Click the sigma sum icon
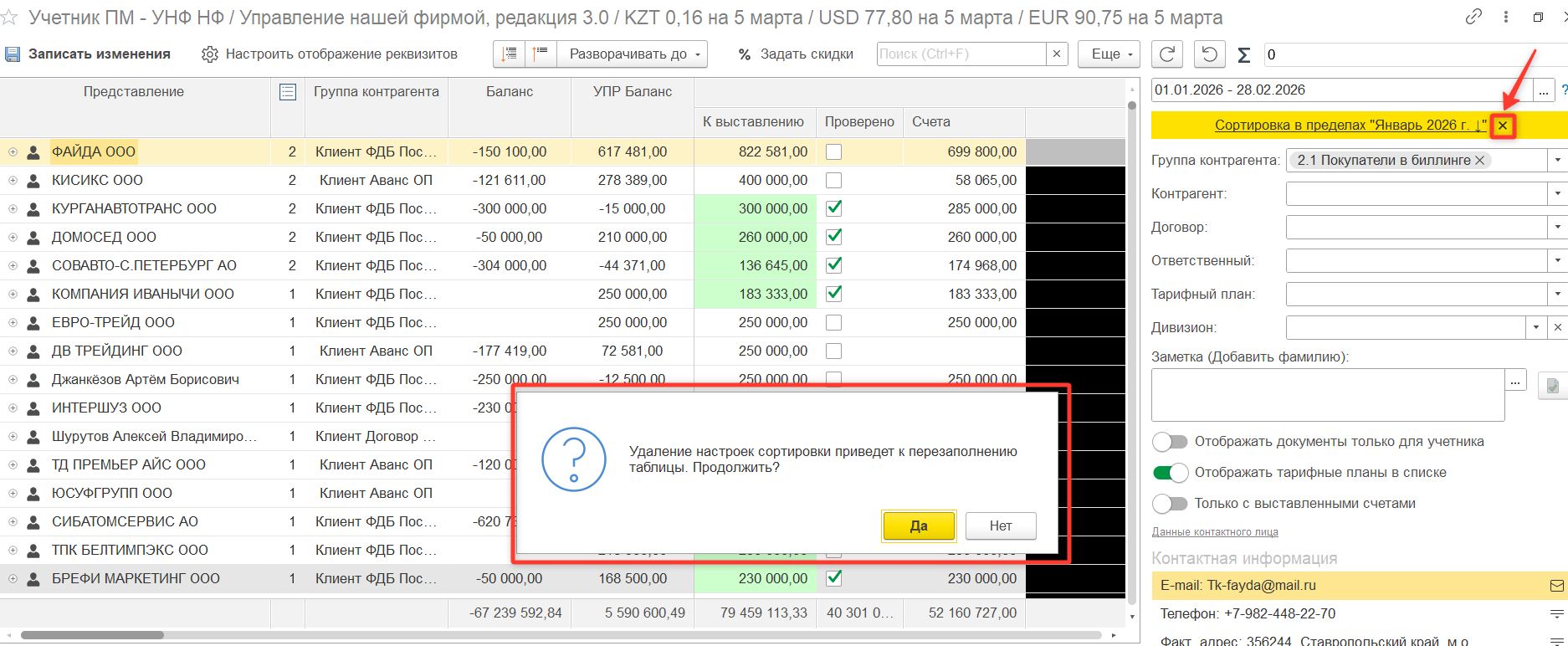This screenshot has height=646, width=1568. click(x=1244, y=55)
